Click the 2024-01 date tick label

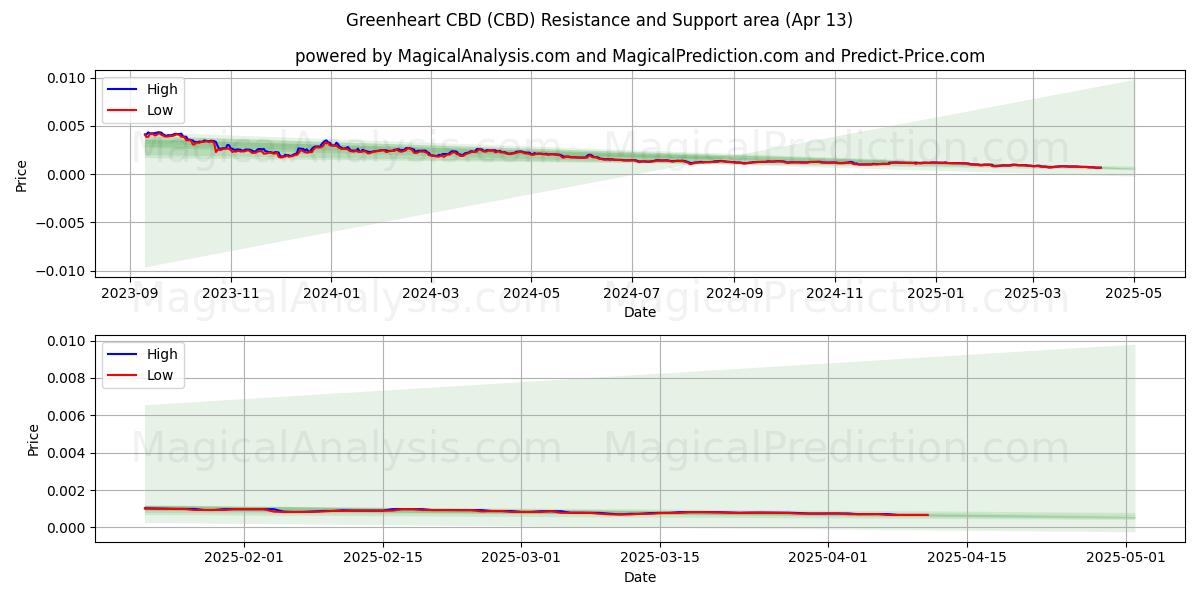(331, 293)
